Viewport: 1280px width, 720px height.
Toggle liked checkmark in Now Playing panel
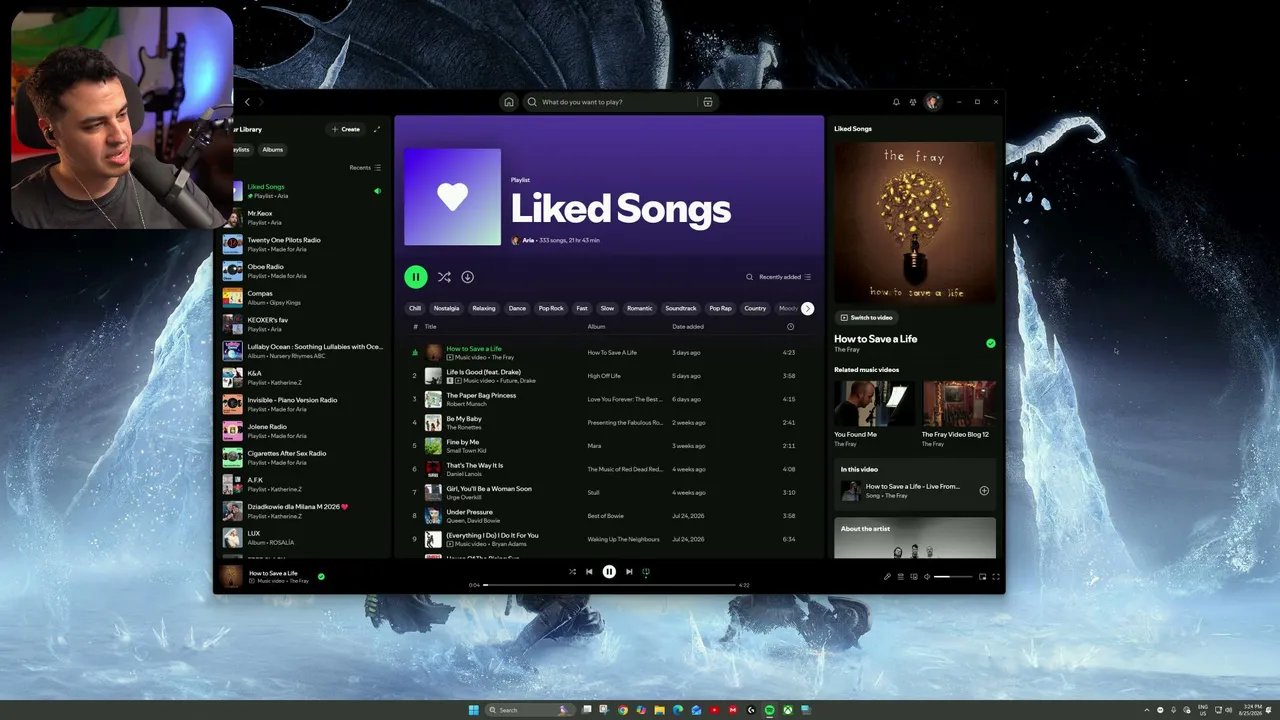(x=991, y=343)
